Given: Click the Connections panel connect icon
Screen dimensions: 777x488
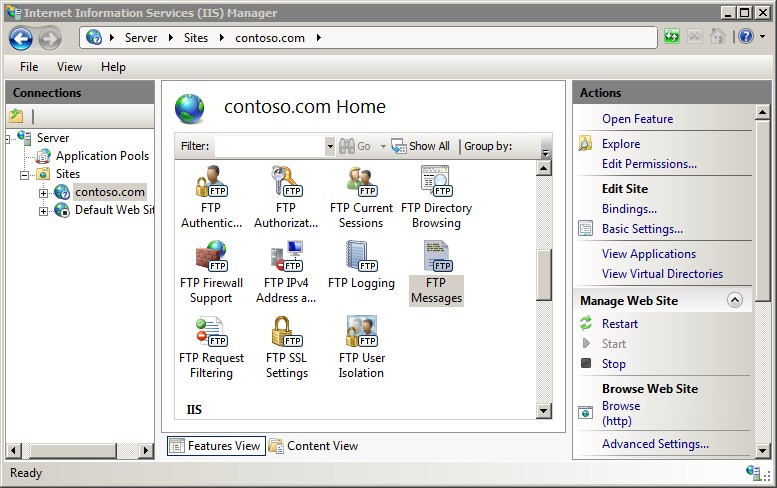Looking at the screenshot, I should (16, 116).
